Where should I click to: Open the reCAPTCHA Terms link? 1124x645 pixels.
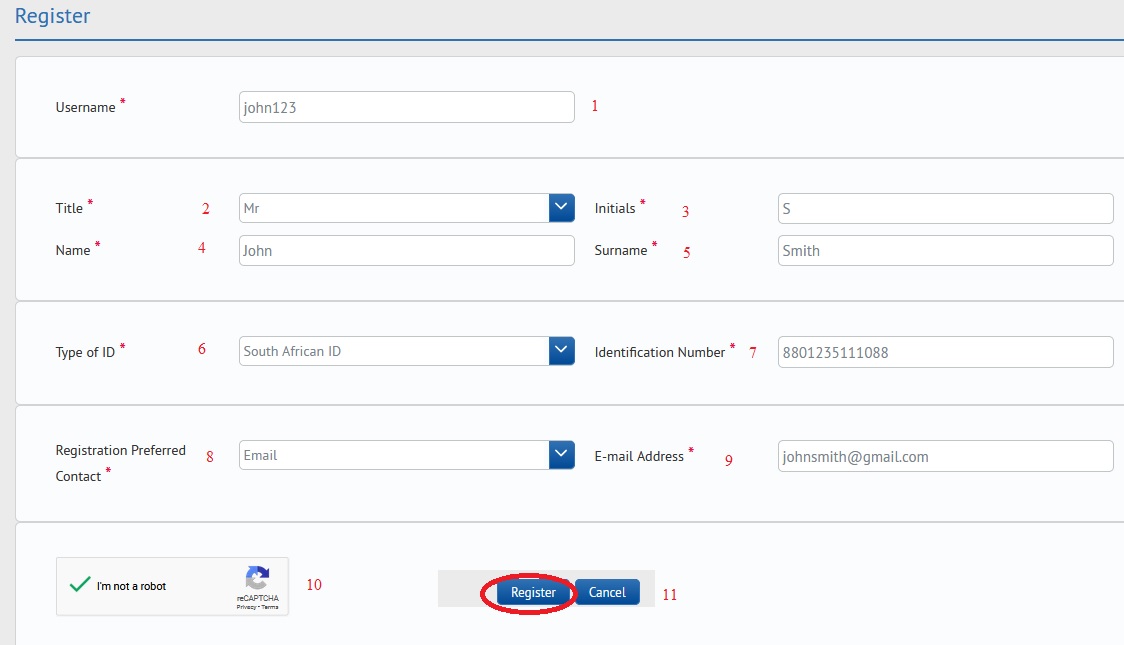point(270,607)
